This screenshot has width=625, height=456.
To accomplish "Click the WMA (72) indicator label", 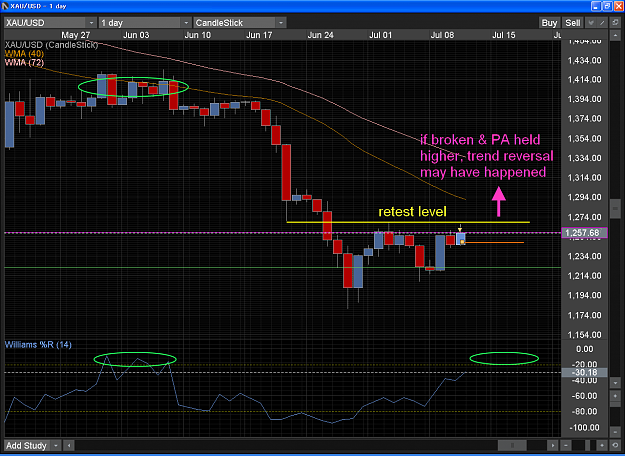I will click(24, 63).
